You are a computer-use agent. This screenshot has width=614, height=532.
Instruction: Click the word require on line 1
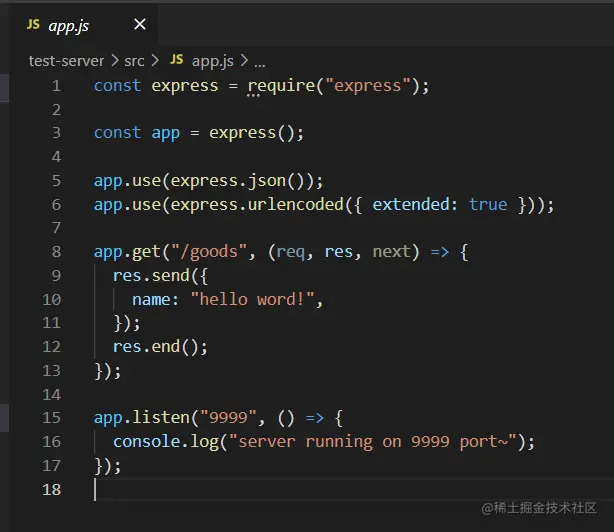281,86
